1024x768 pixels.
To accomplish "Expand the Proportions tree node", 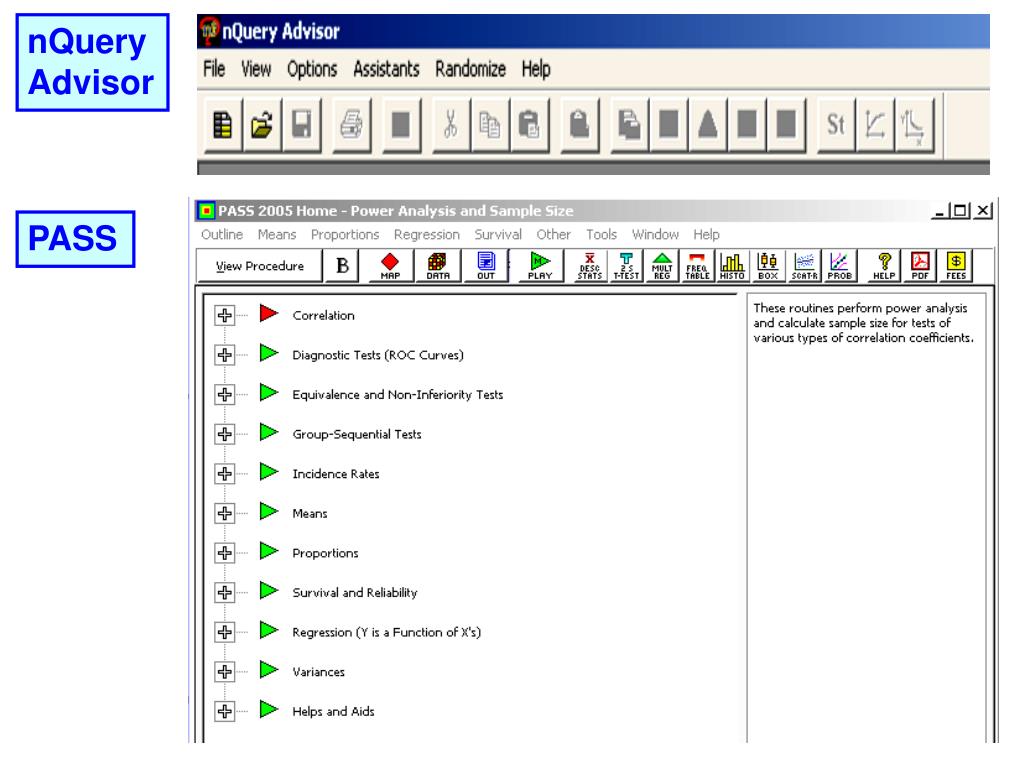I will coord(225,553).
